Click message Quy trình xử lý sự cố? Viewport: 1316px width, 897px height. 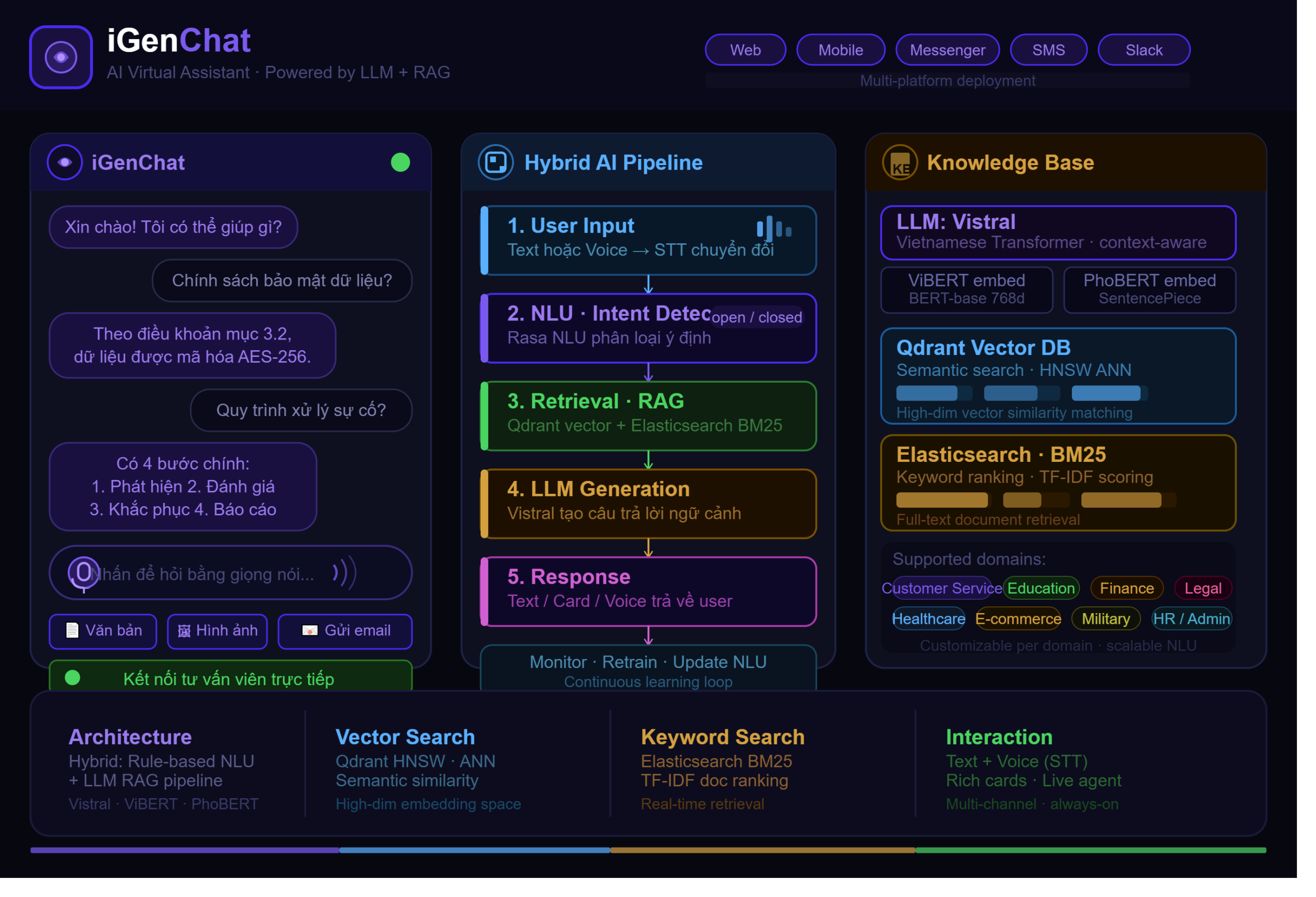click(301, 411)
